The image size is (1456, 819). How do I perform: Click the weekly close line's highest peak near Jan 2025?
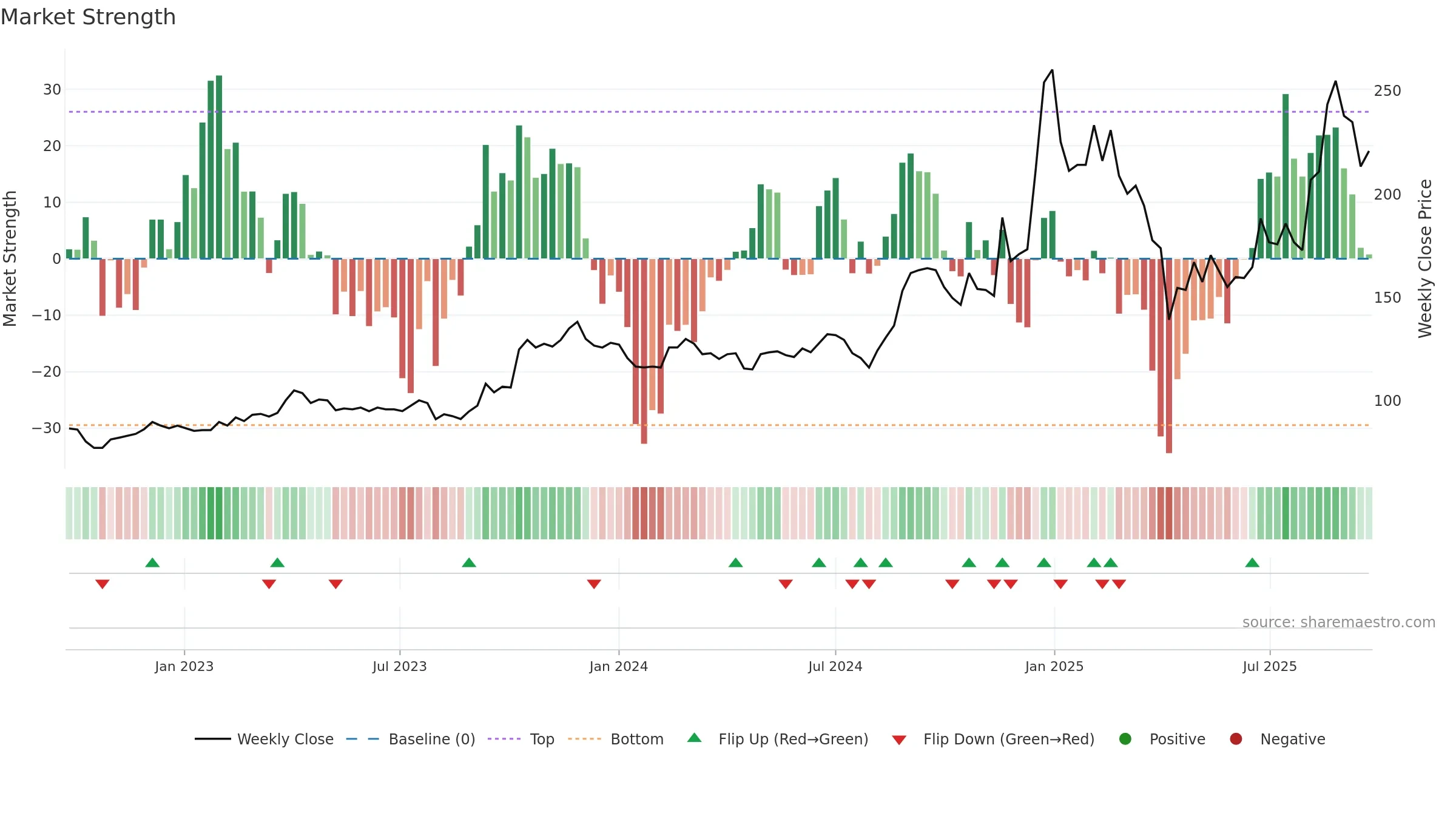1052,70
